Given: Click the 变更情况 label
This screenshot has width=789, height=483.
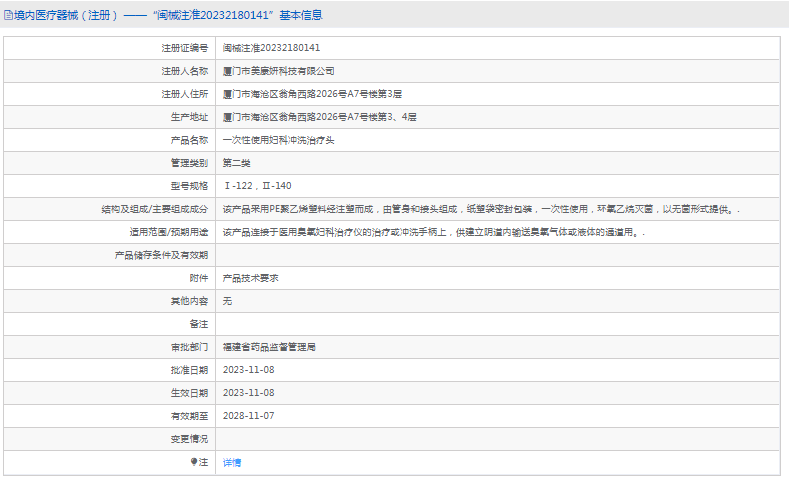Looking at the screenshot, I should 189,439.
